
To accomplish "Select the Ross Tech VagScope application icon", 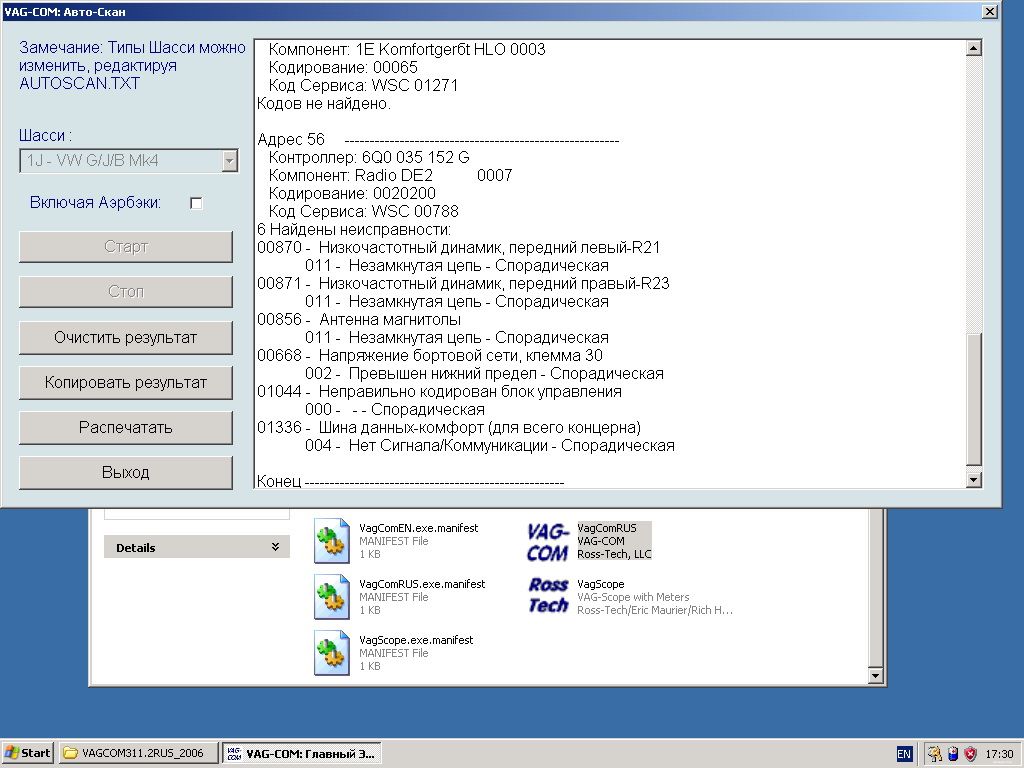I will coord(548,596).
